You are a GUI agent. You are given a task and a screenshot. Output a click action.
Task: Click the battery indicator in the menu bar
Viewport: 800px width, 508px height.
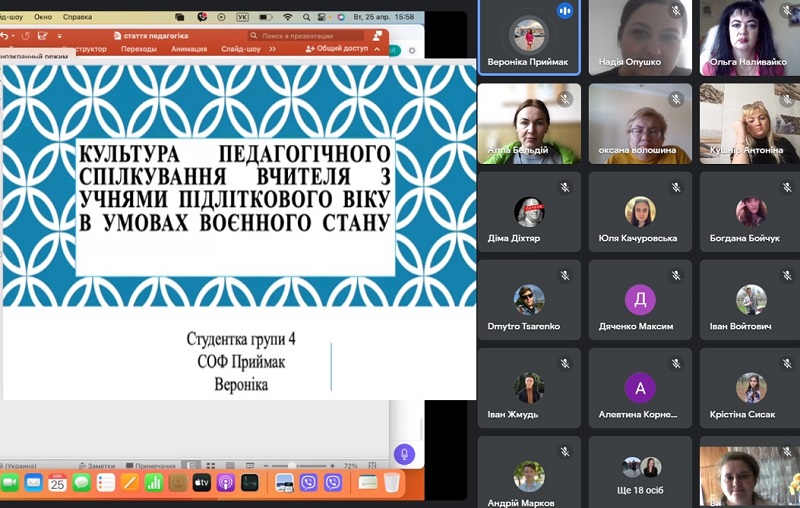pyautogui.click(x=265, y=17)
